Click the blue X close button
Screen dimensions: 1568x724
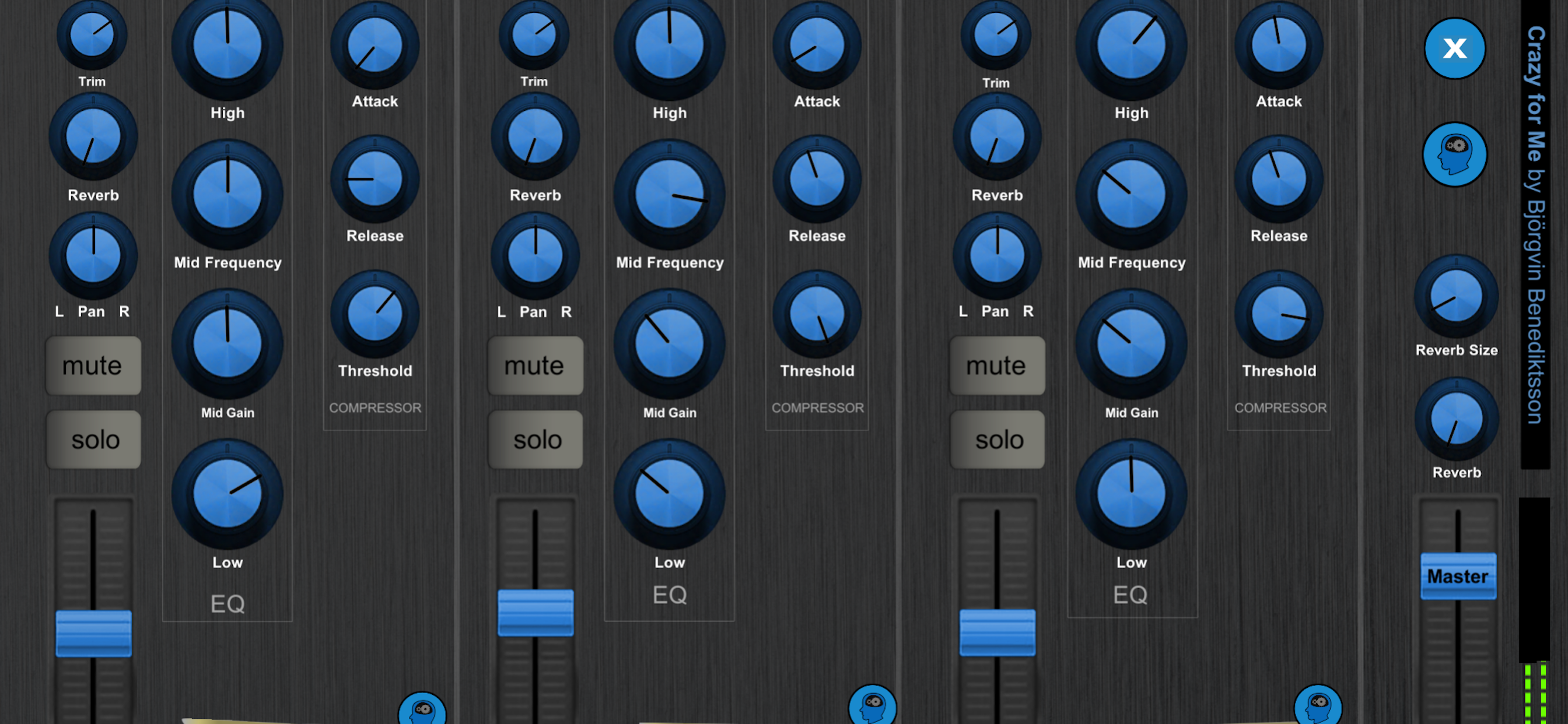[1454, 48]
